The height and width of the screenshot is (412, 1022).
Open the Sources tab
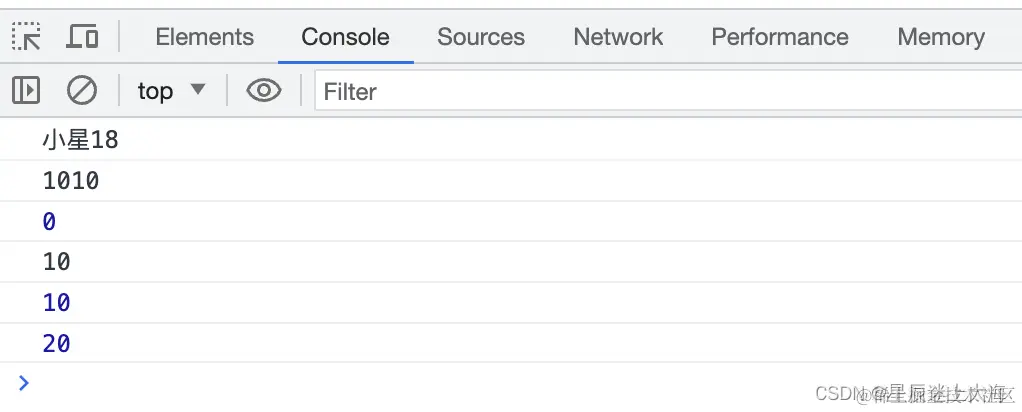click(480, 37)
